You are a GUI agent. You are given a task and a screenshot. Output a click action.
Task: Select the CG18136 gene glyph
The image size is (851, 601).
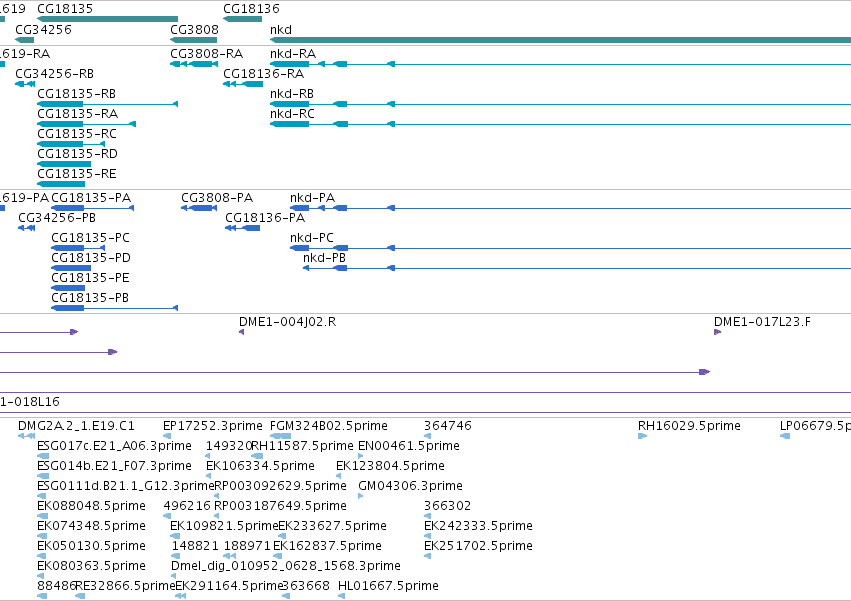pos(243,19)
